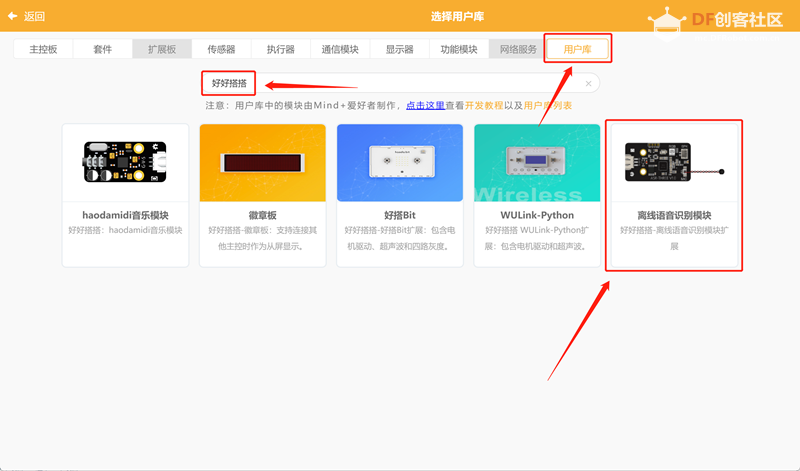Click description 好好搭搭: haodamidi音乐模块
Image resolution: width=800 pixels, height=471 pixels.
pos(126,230)
